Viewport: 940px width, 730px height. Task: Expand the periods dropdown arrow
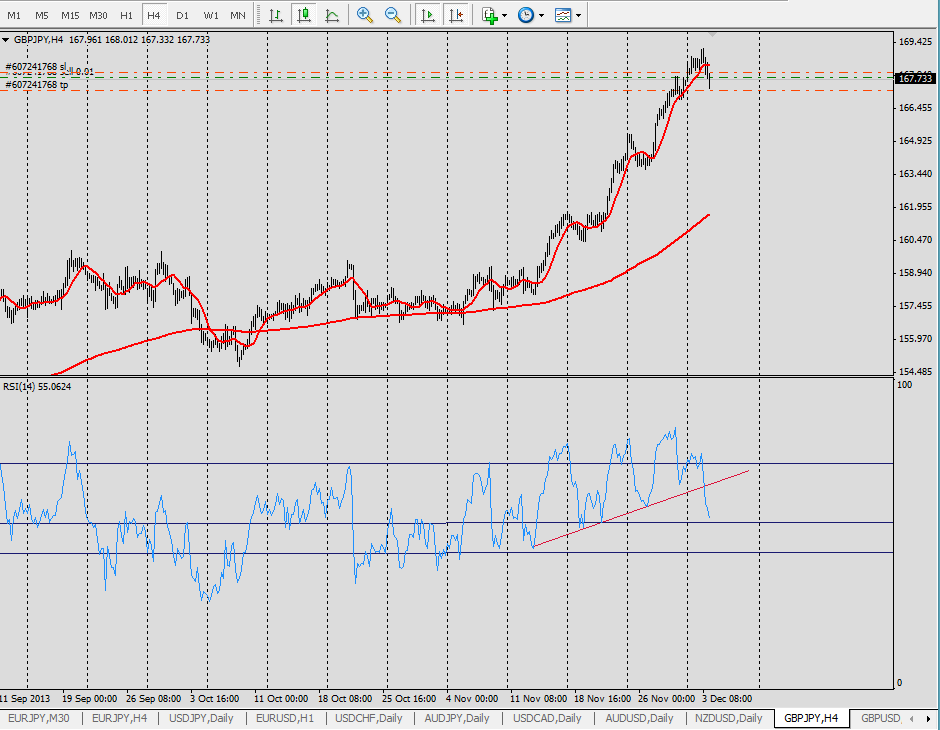coord(541,16)
